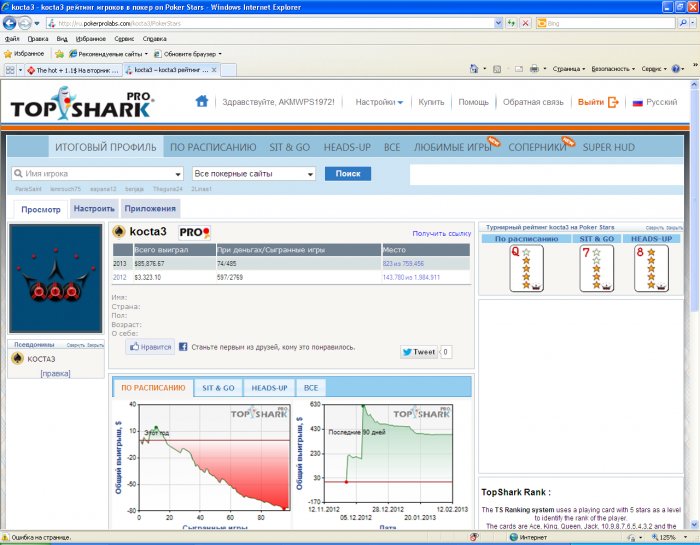Click the Queen rating card under По расписанию
The height and width of the screenshot is (545, 700).
(526, 268)
